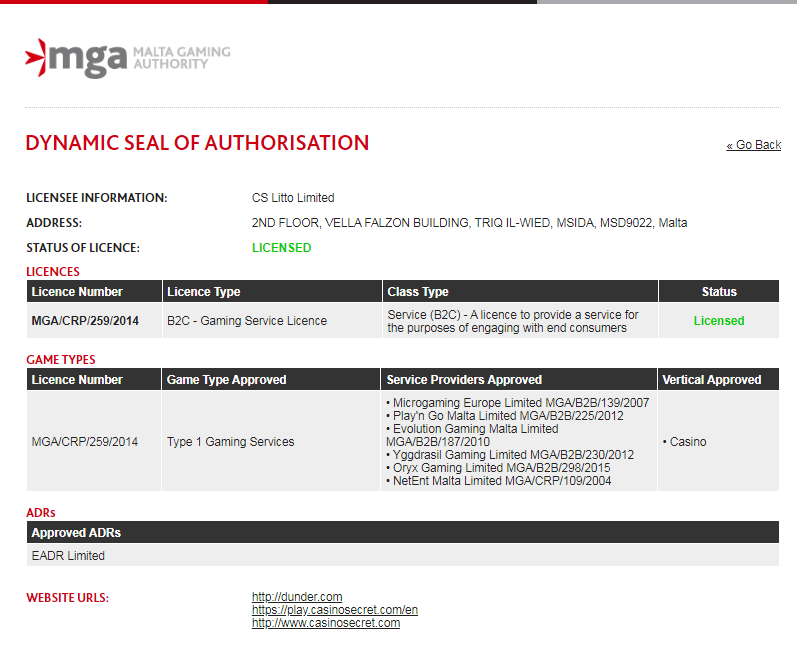The image size is (797, 651).
Task: Click the LICENCES section heading
Action: coord(53,271)
